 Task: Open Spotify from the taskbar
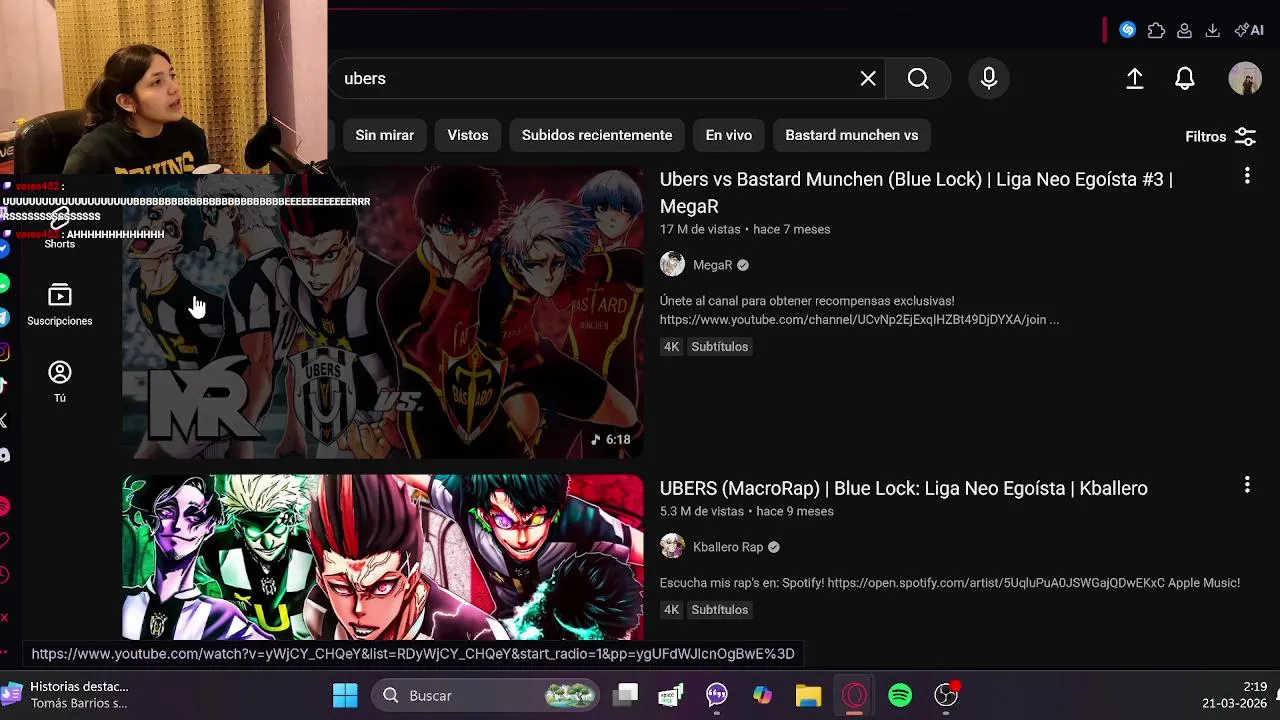900,696
